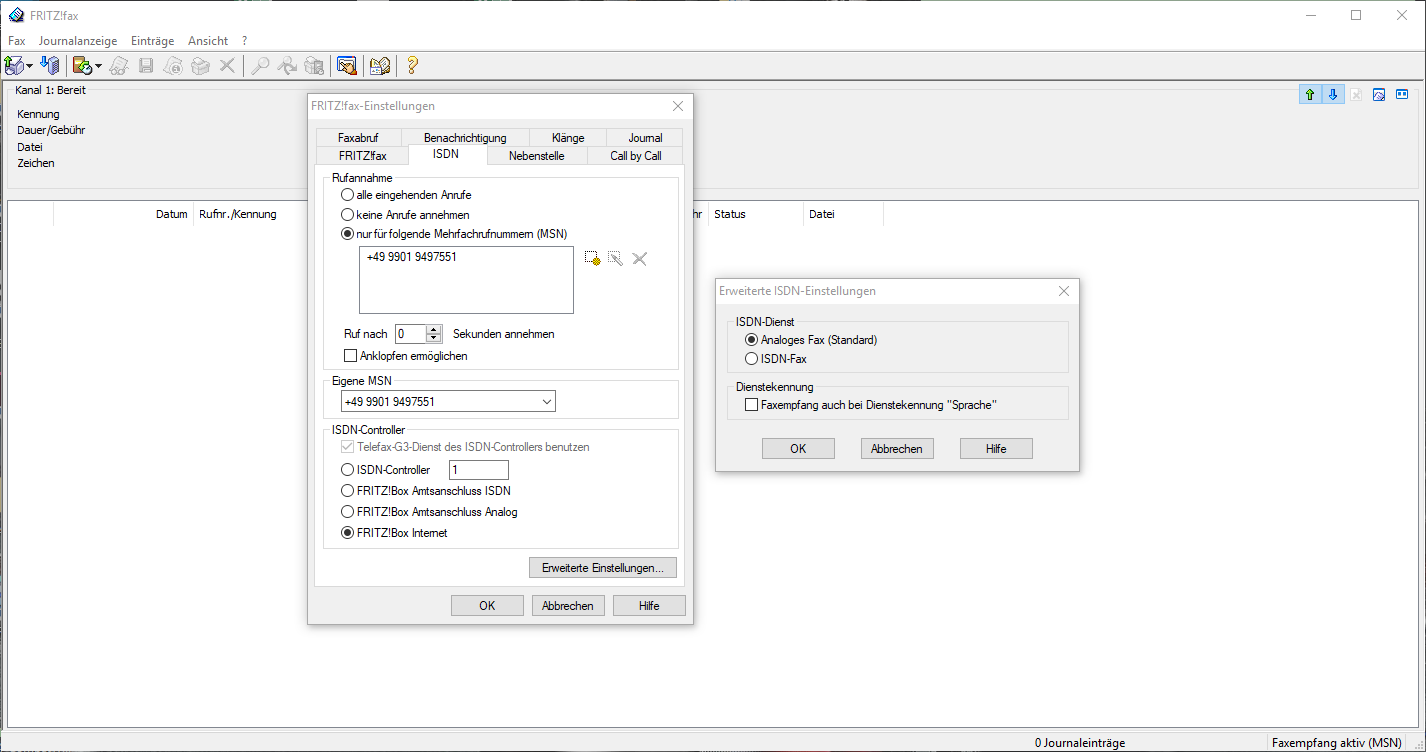This screenshot has width=1426, height=752.
Task: Select 'keine Anrufe annehmen' radio button
Action: coord(348,214)
